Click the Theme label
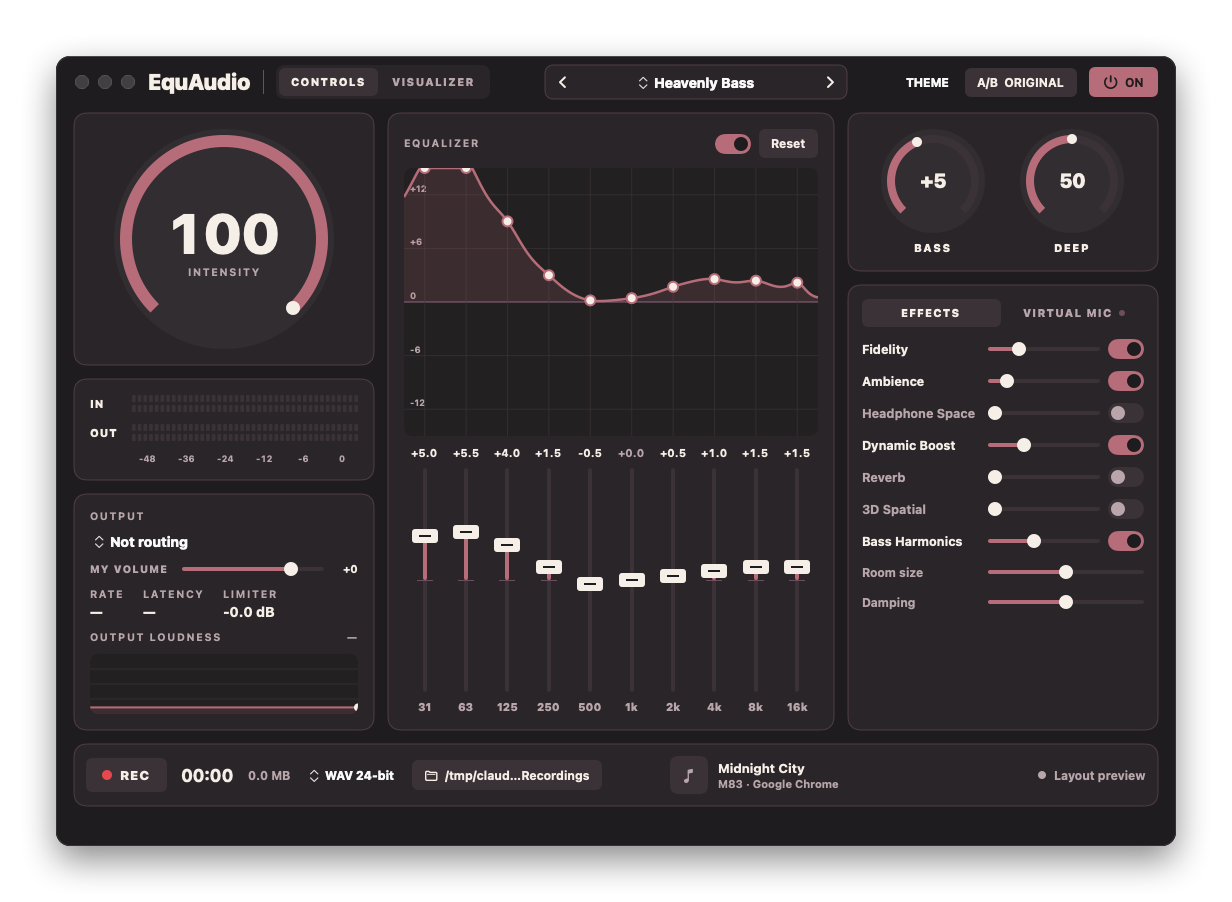Viewport: 1232px width, 902px height. click(x=927, y=83)
